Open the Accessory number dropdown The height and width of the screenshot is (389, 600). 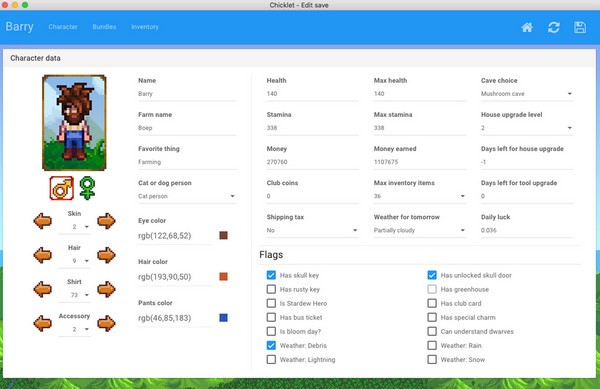(x=74, y=329)
